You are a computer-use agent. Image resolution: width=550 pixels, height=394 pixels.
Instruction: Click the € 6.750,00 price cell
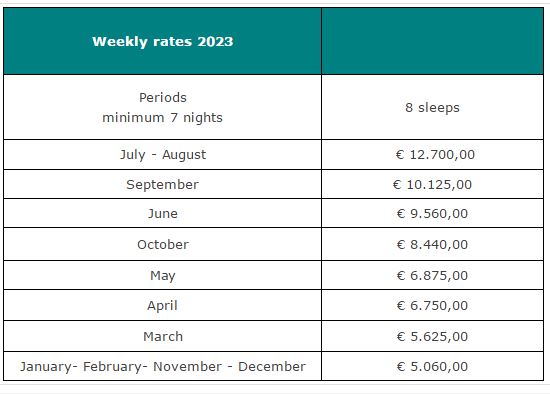(432, 305)
